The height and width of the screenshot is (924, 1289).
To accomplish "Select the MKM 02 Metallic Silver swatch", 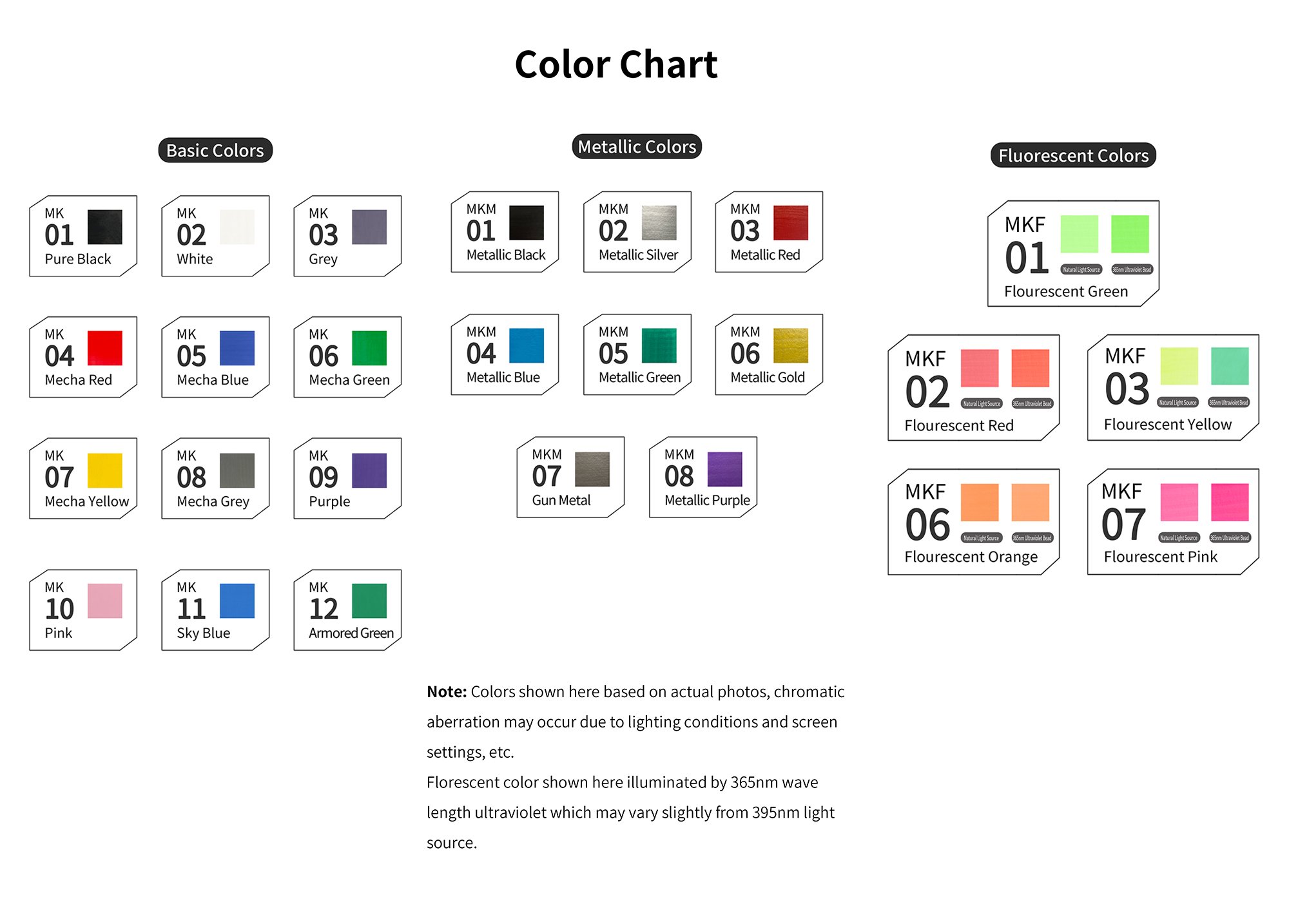I will point(659,223).
